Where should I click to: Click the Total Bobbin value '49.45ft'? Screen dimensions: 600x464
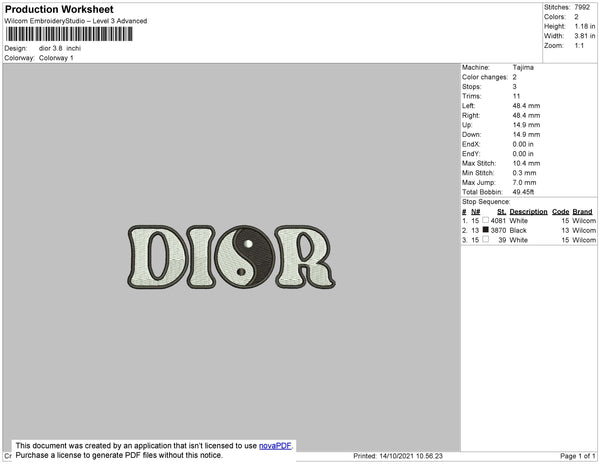pos(523,192)
